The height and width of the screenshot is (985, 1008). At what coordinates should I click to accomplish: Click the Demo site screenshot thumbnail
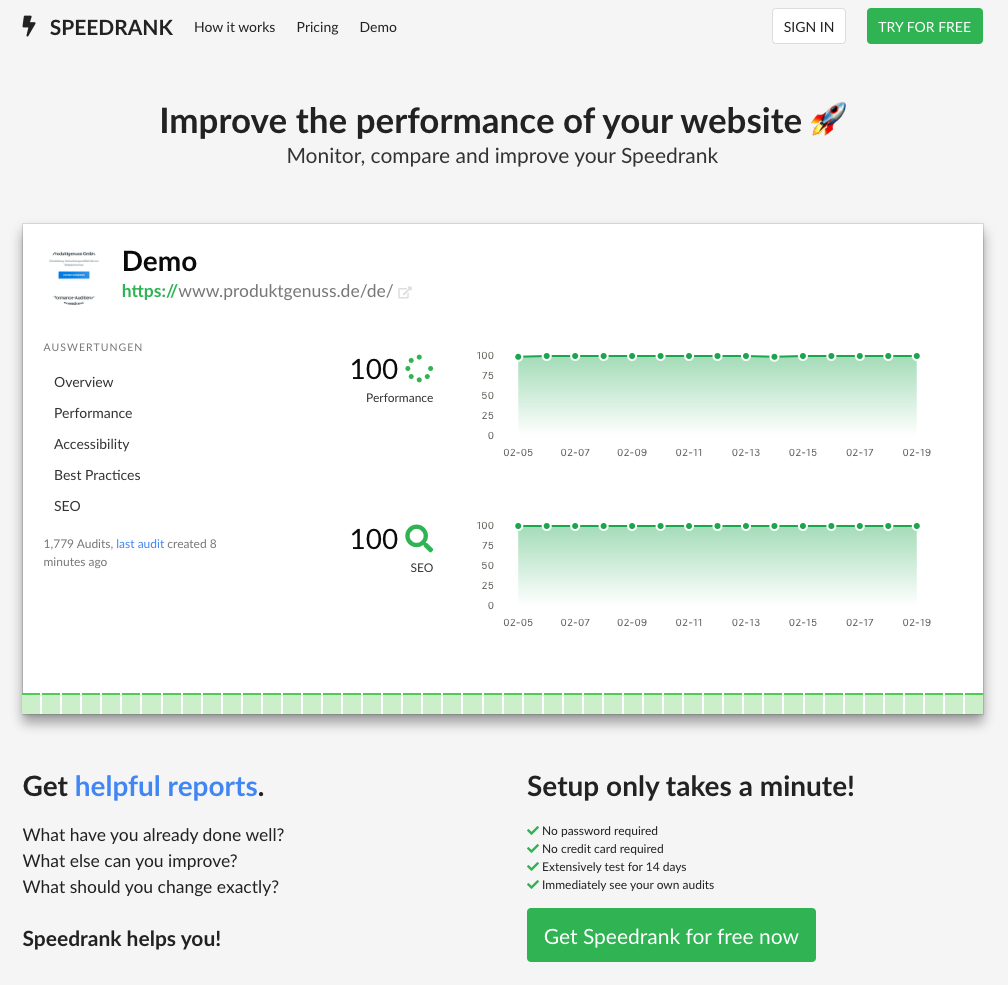74,278
